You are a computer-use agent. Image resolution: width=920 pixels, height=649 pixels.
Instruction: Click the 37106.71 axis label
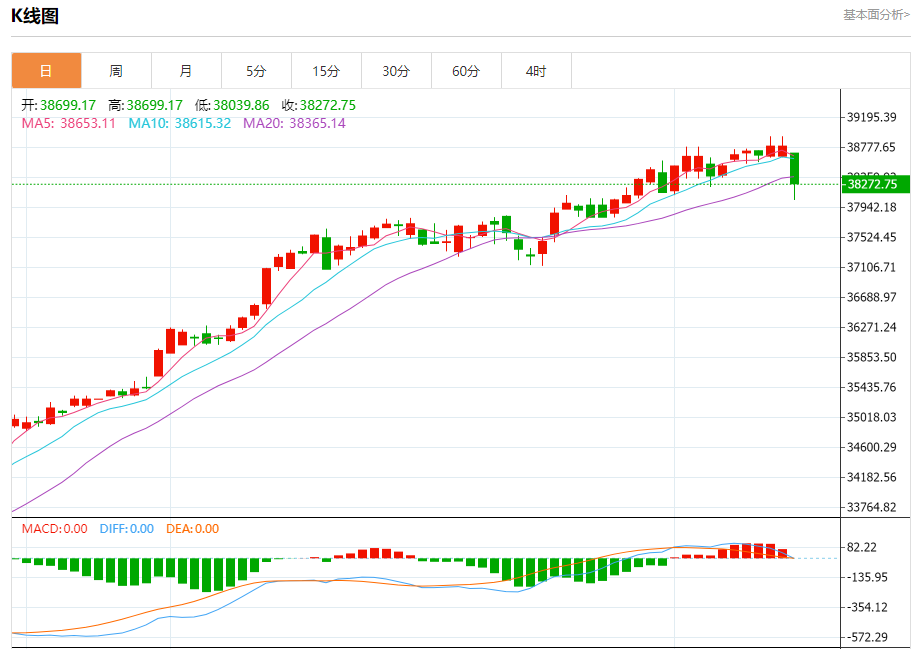(871, 267)
